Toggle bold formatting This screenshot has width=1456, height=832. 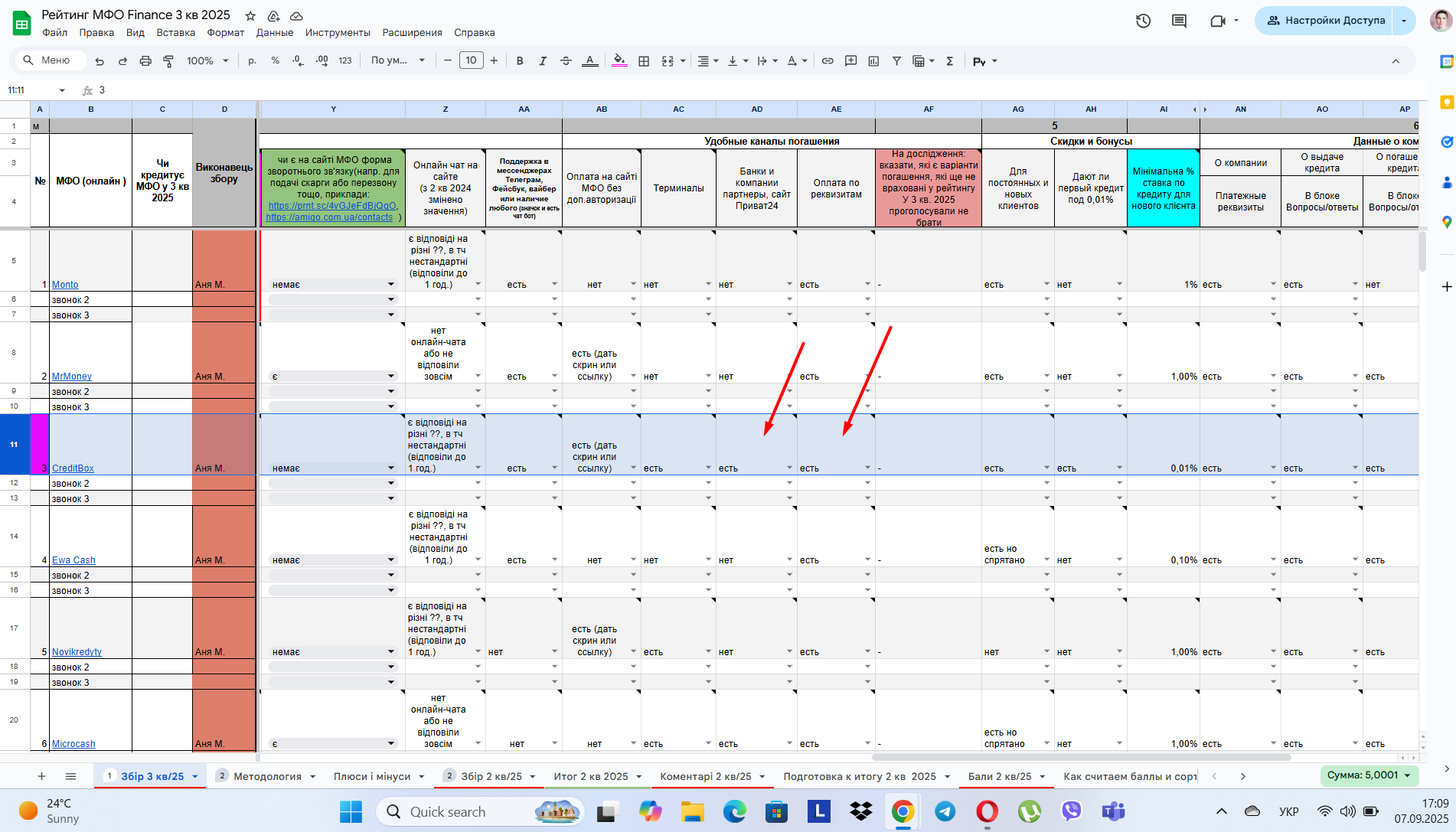point(520,61)
